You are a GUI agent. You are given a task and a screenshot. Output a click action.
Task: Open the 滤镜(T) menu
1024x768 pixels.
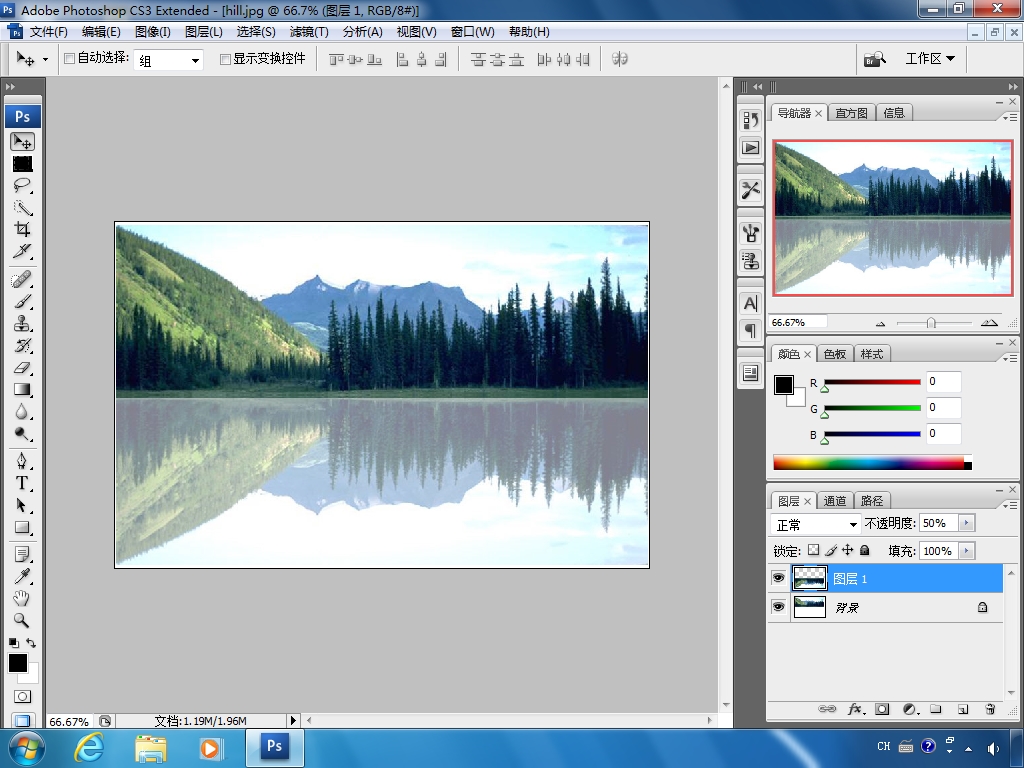(x=309, y=32)
